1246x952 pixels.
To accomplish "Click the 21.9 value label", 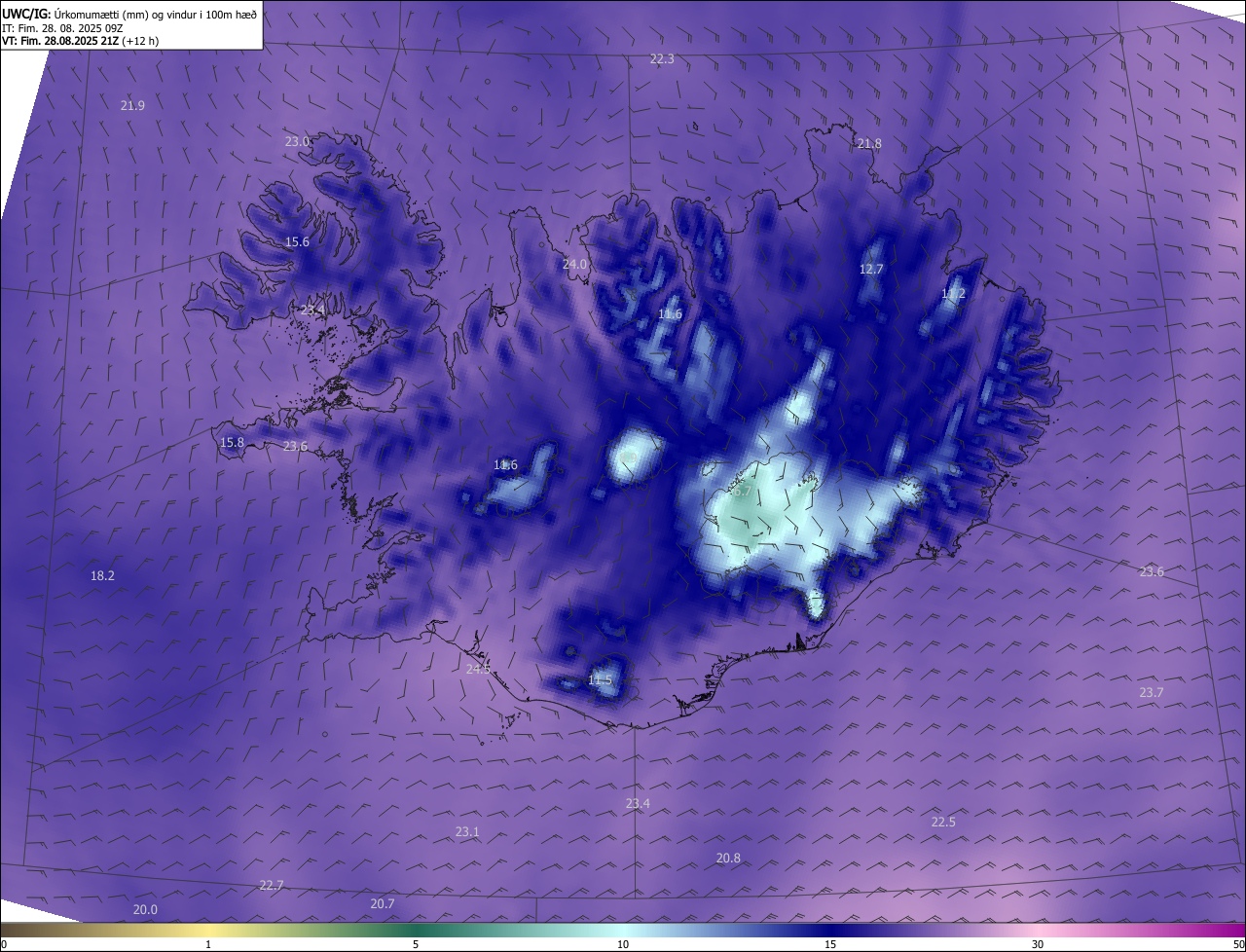I will tap(132, 106).
